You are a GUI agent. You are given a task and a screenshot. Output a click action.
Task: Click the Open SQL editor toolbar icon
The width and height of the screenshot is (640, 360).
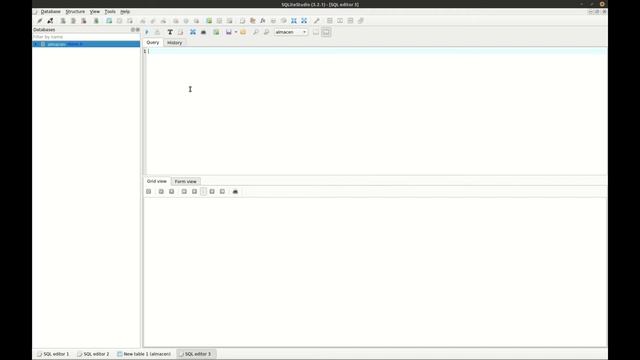click(242, 21)
